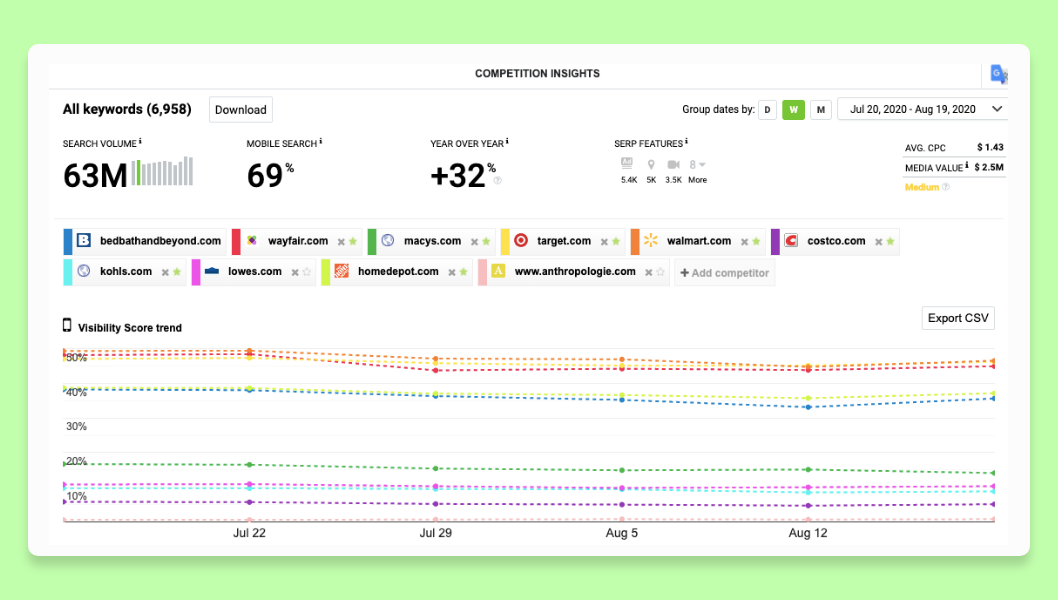The height and width of the screenshot is (600, 1058).
Task: Remove costco.com competitor with its x
Action: [x=879, y=242]
